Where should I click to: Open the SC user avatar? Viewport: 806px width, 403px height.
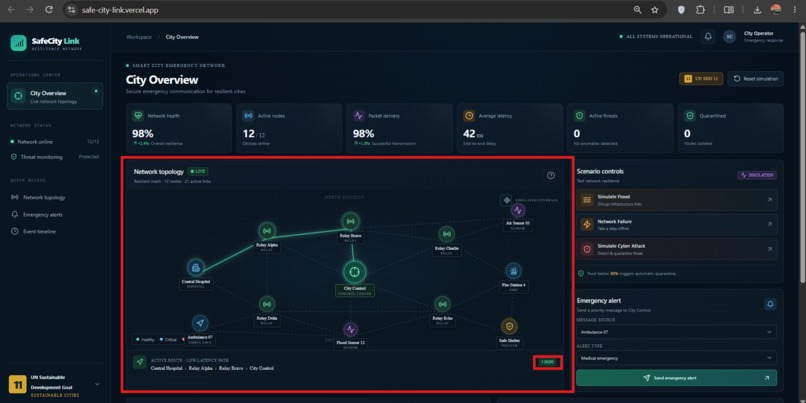(729, 36)
